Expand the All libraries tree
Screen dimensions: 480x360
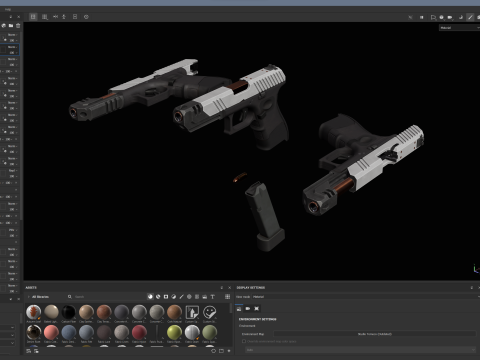29,297
